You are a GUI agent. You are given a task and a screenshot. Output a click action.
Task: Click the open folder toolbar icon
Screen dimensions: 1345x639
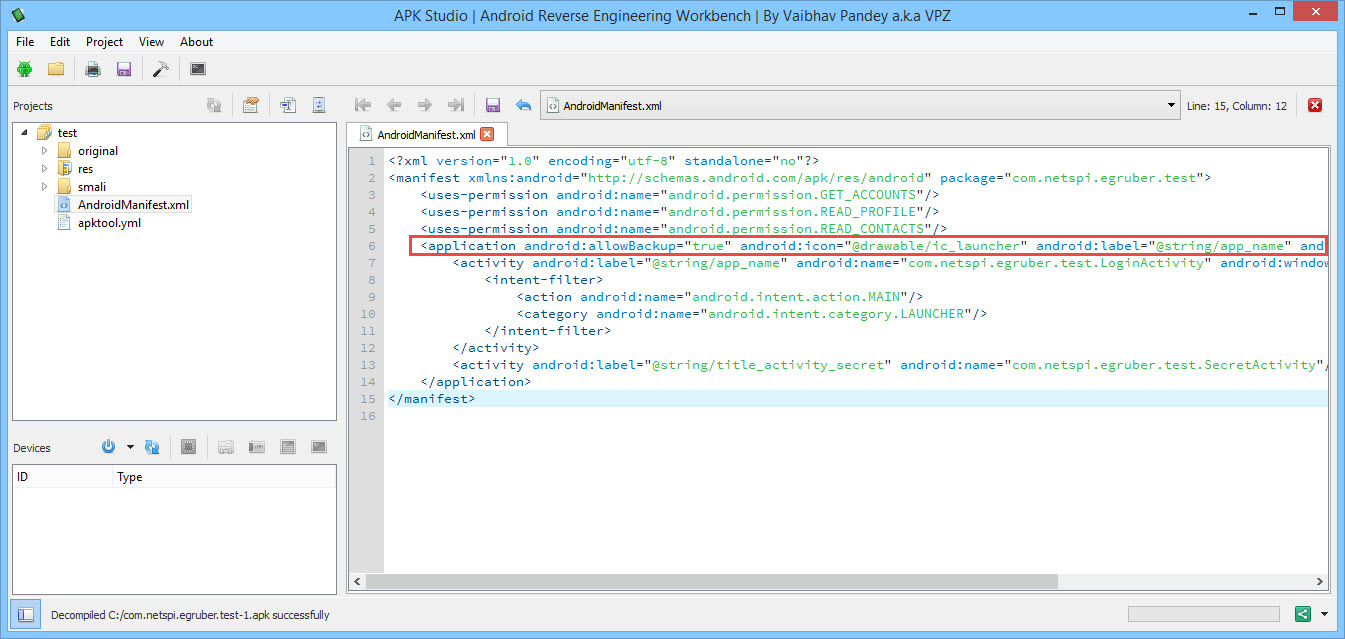coord(56,69)
